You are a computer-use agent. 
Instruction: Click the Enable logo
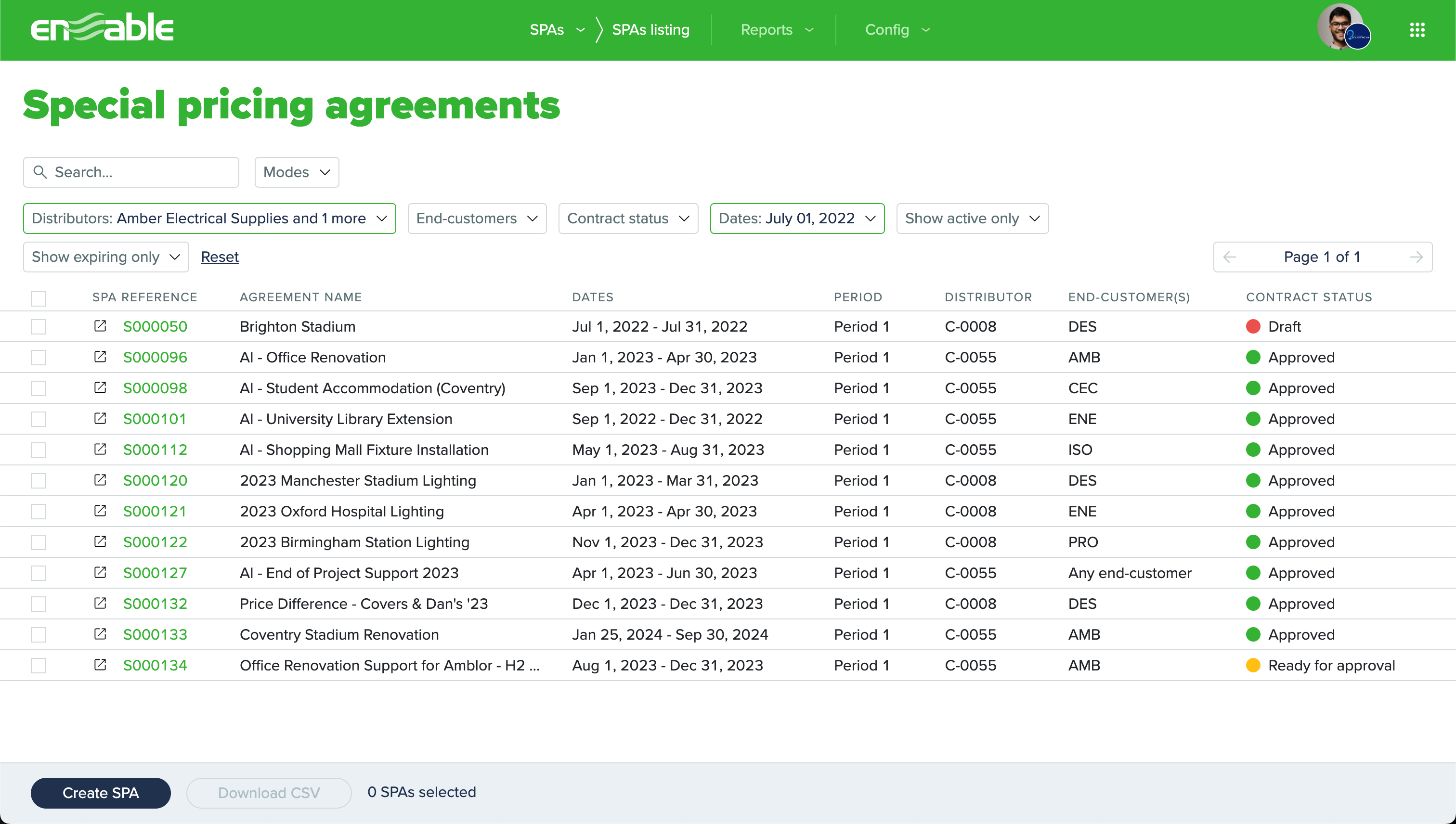point(102,28)
